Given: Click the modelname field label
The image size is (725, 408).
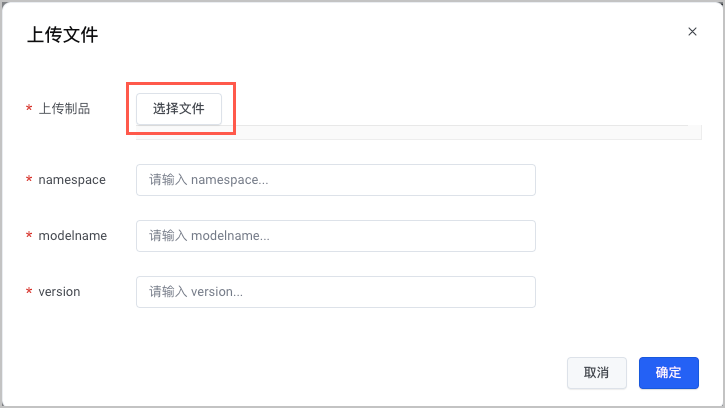Looking at the screenshot, I should pyautogui.click(x=73, y=236).
